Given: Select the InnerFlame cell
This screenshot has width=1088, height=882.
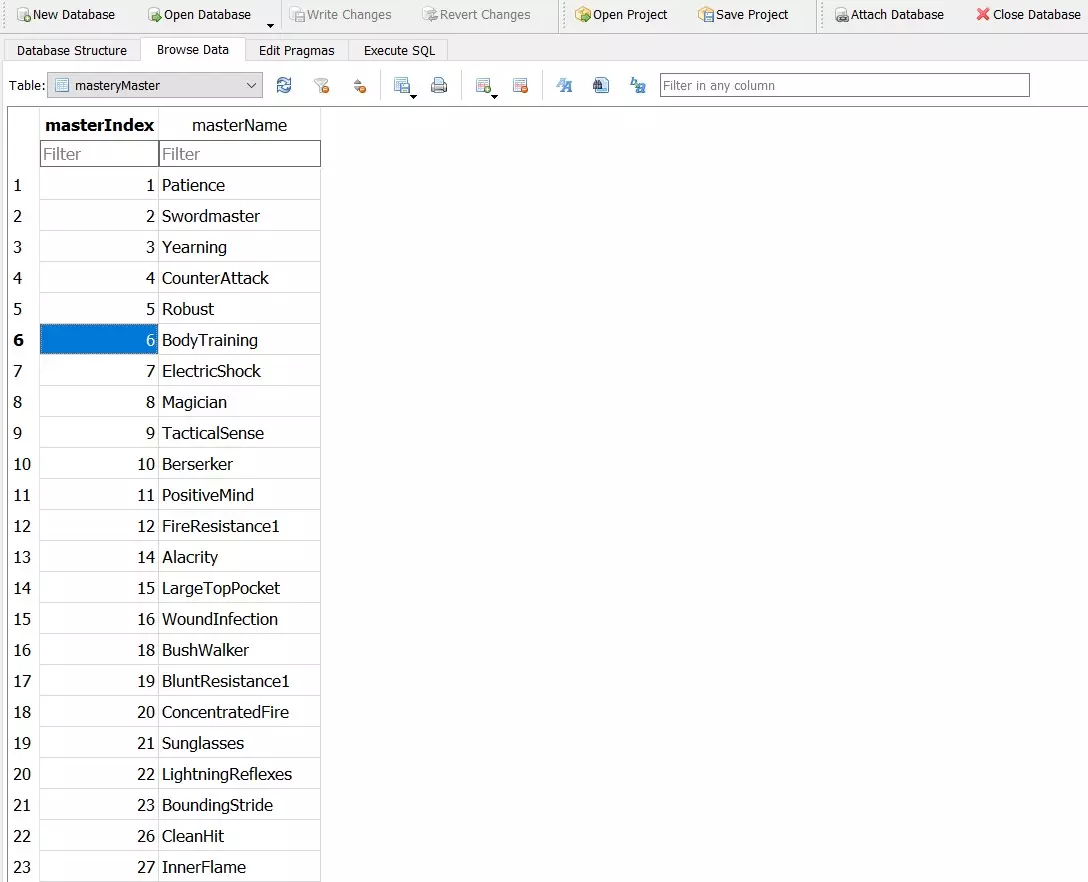Looking at the screenshot, I should (x=239, y=867).
